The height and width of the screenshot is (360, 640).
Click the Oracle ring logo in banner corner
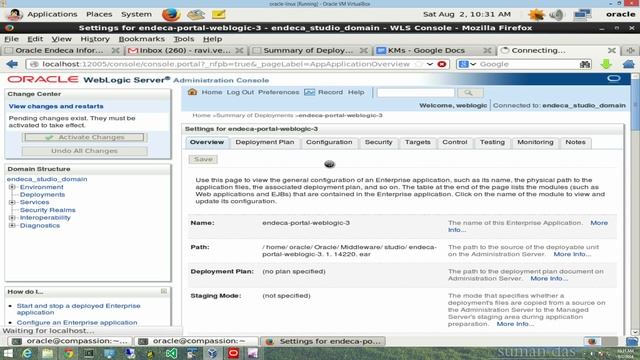pyautogui.click(x=614, y=78)
